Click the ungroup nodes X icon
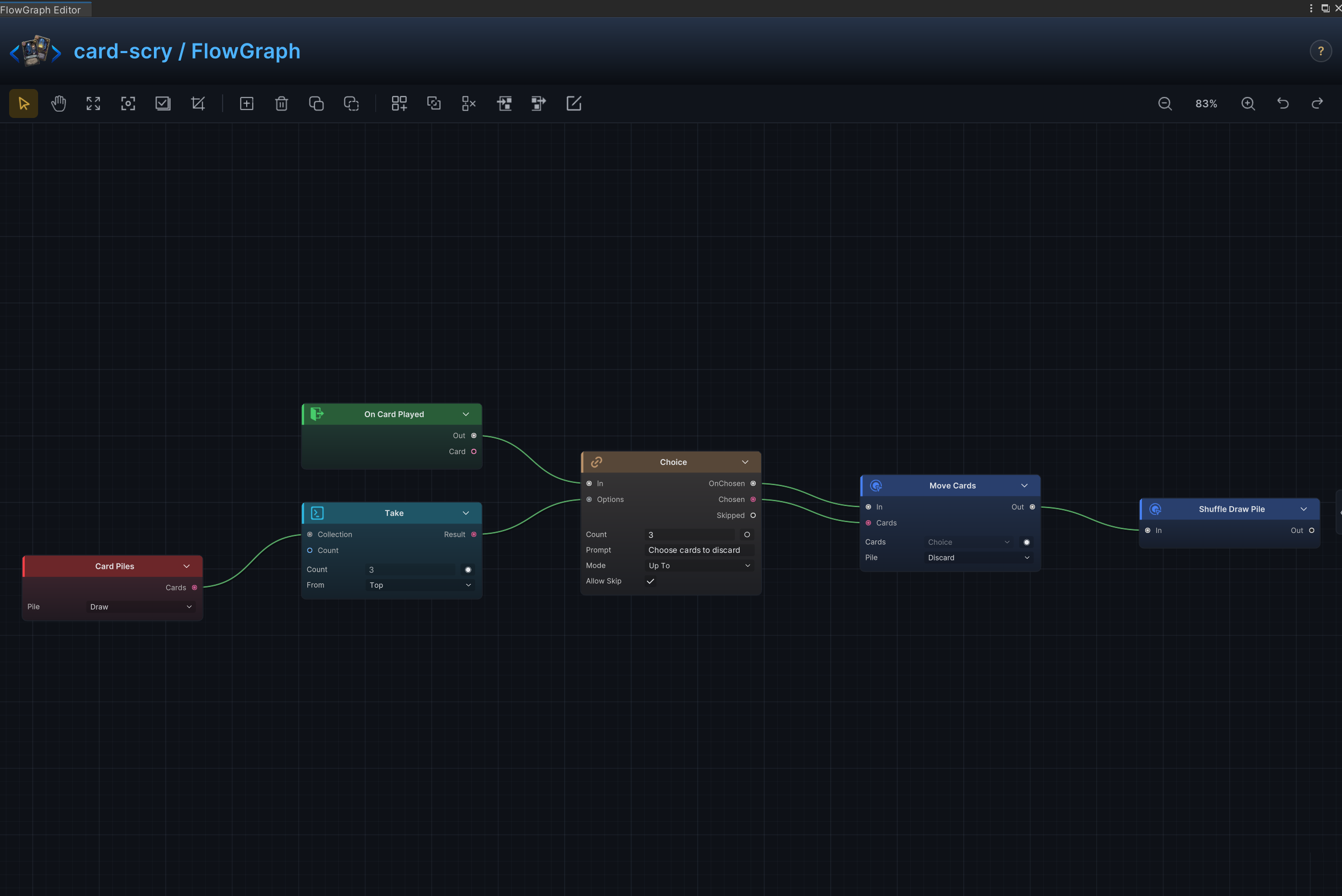 (x=469, y=103)
